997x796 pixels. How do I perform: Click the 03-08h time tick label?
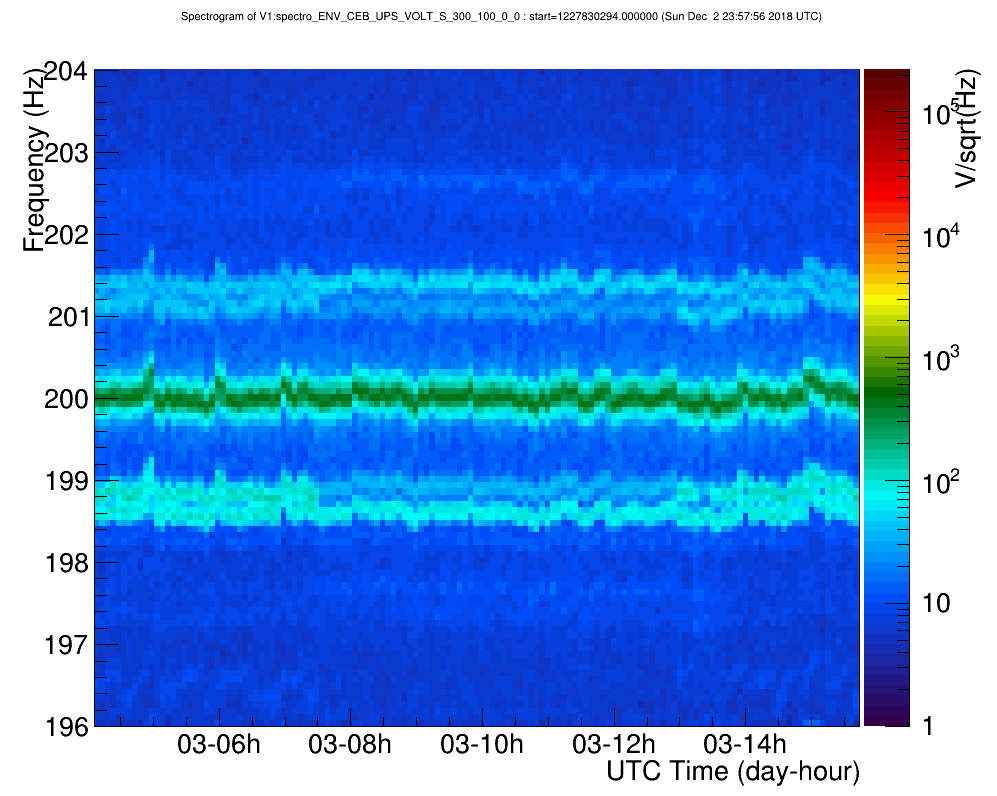point(350,744)
